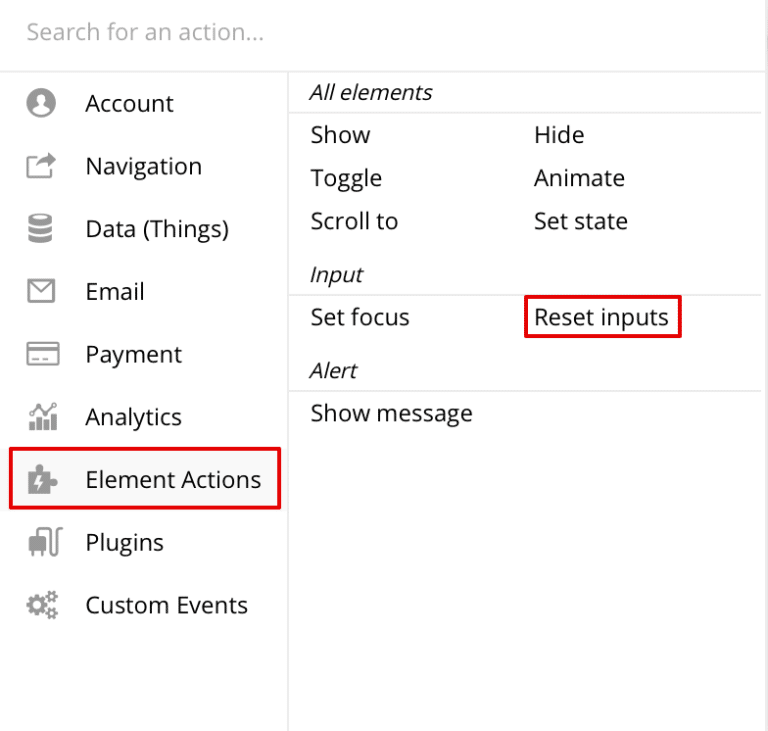
Task: Click the Plugins plug icon
Action: pos(42,543)
